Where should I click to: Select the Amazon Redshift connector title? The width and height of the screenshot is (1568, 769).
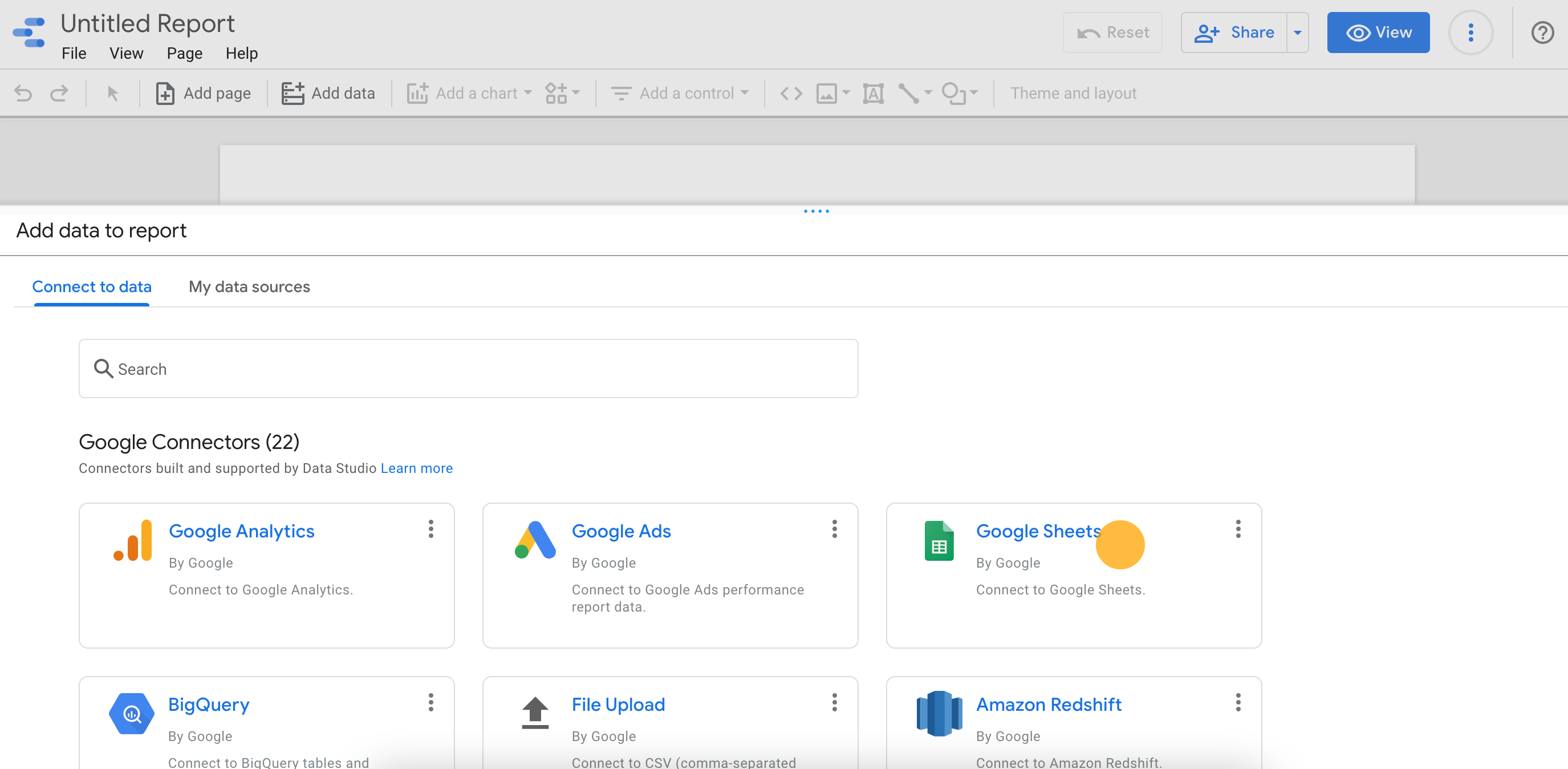1048,705
